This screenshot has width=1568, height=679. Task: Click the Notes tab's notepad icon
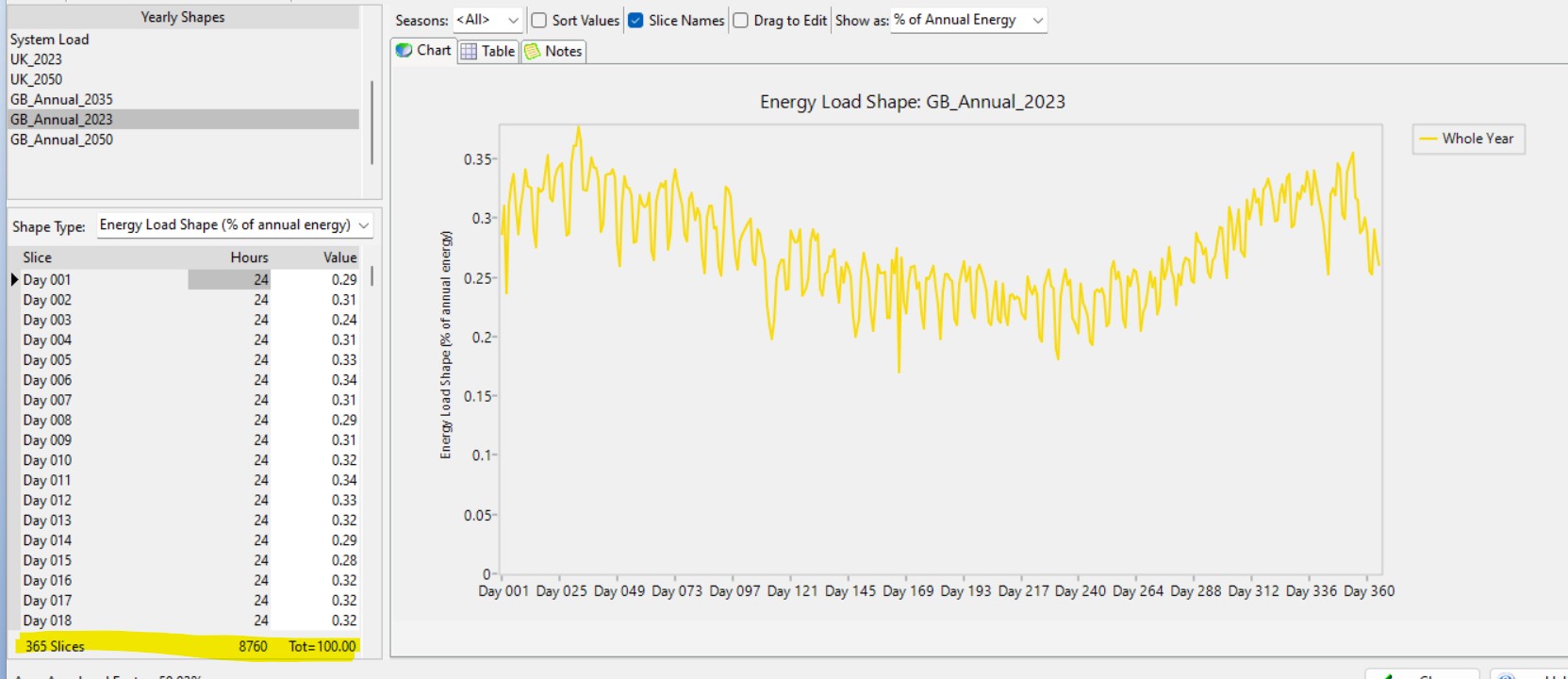pyautogui.click(x=533, y=51)
